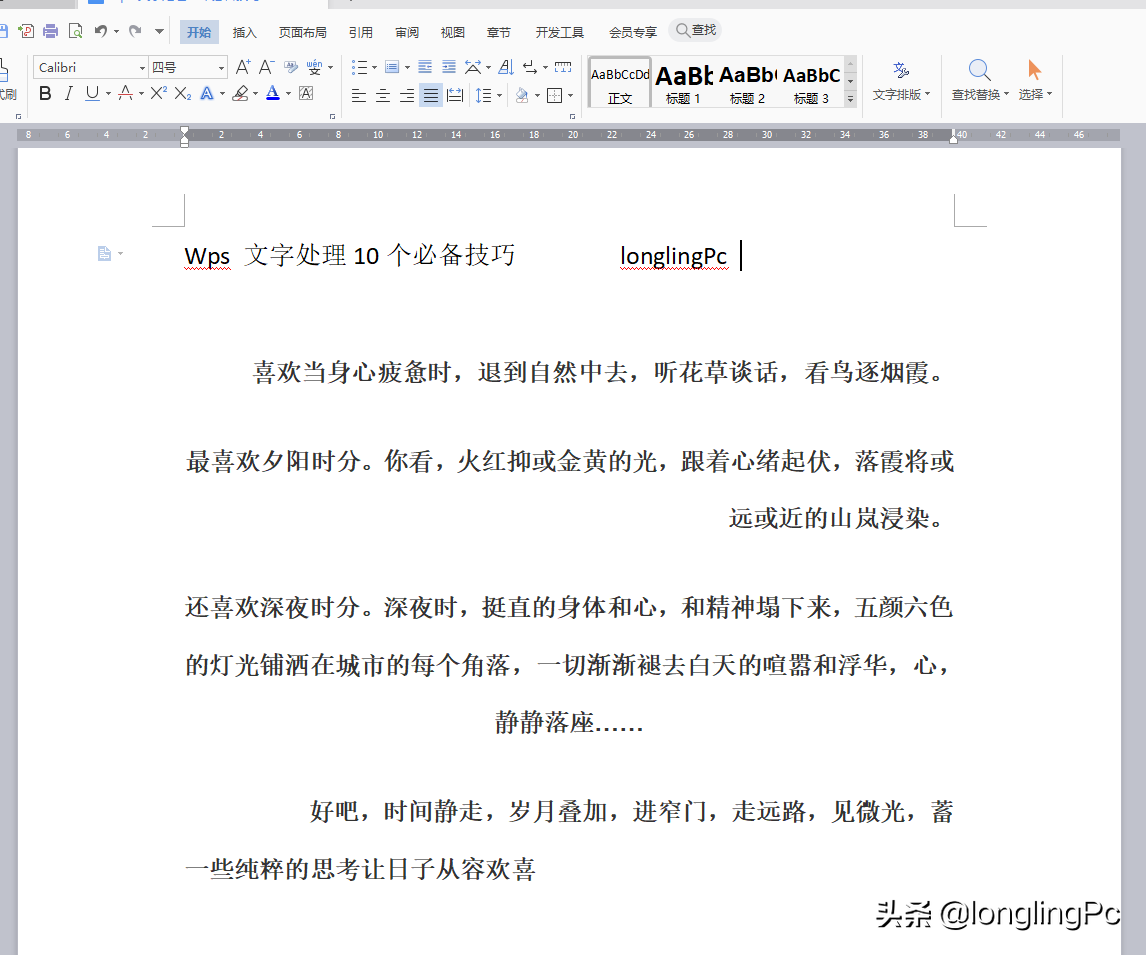The width and height of the screenshot is (1146, 955).
Task: Sort text with the A-Z sort icon
Action: [506, 67]
